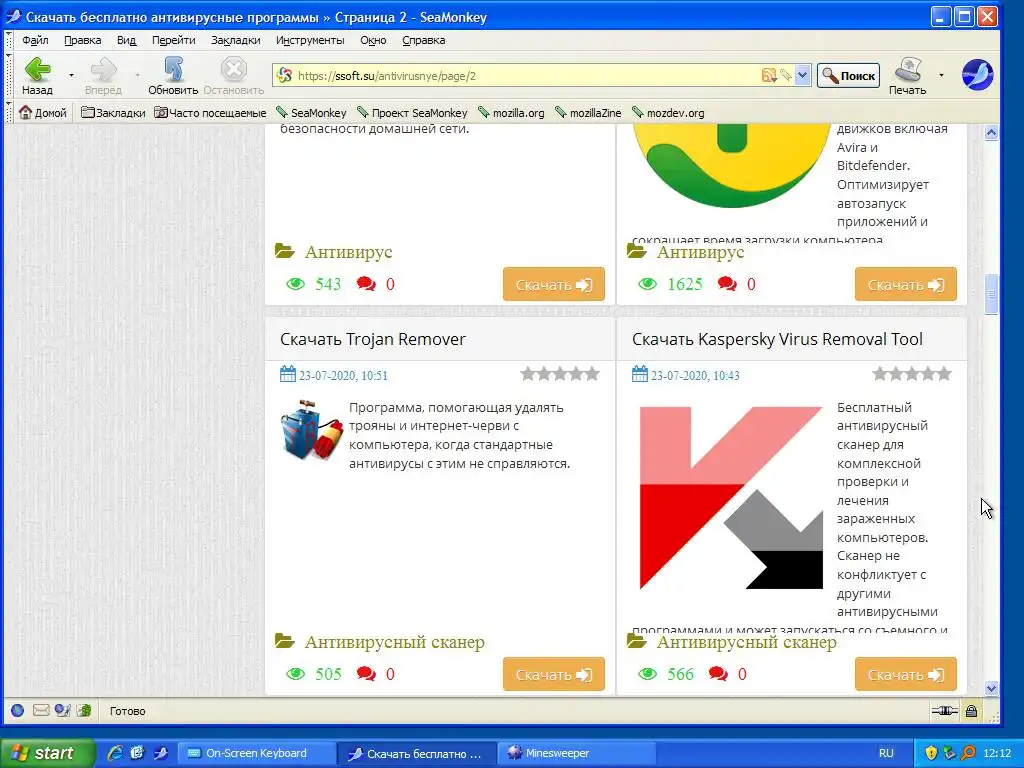Open the Инструменты menu
Viewport: 1024px width, 768px height.
(310, 40)
